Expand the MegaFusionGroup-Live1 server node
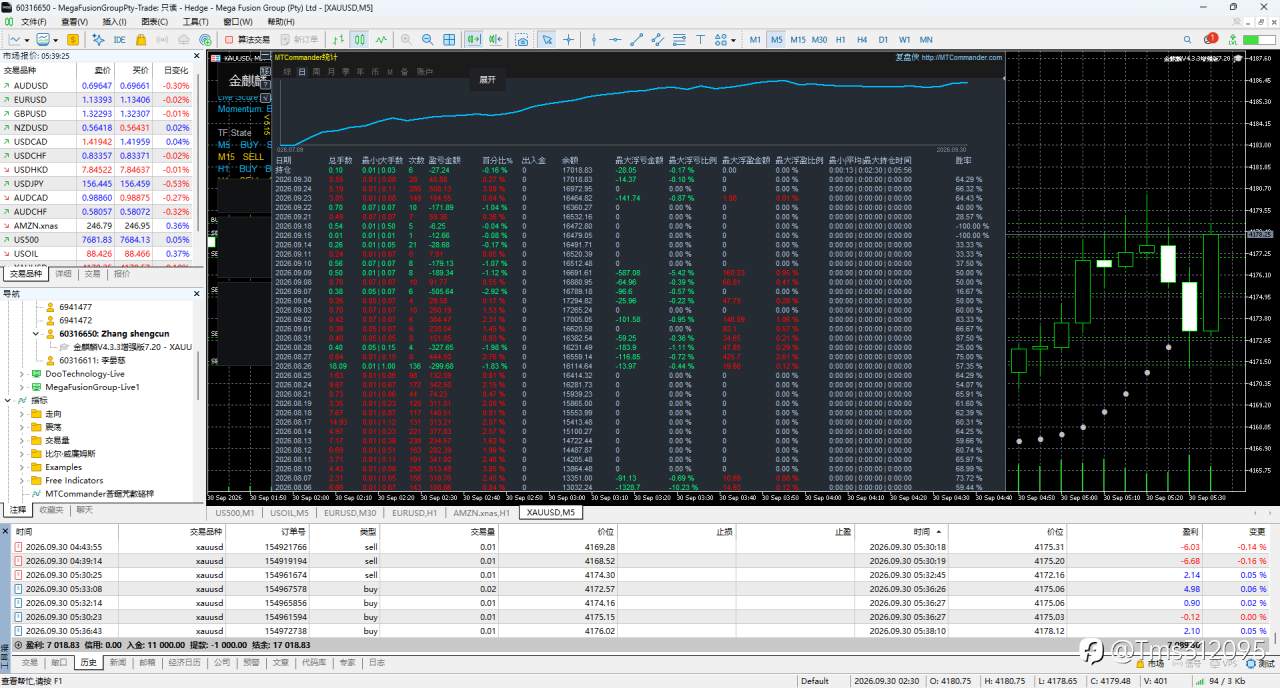The height and width of the screenshot is (688, 1280). tap(23, 387)
